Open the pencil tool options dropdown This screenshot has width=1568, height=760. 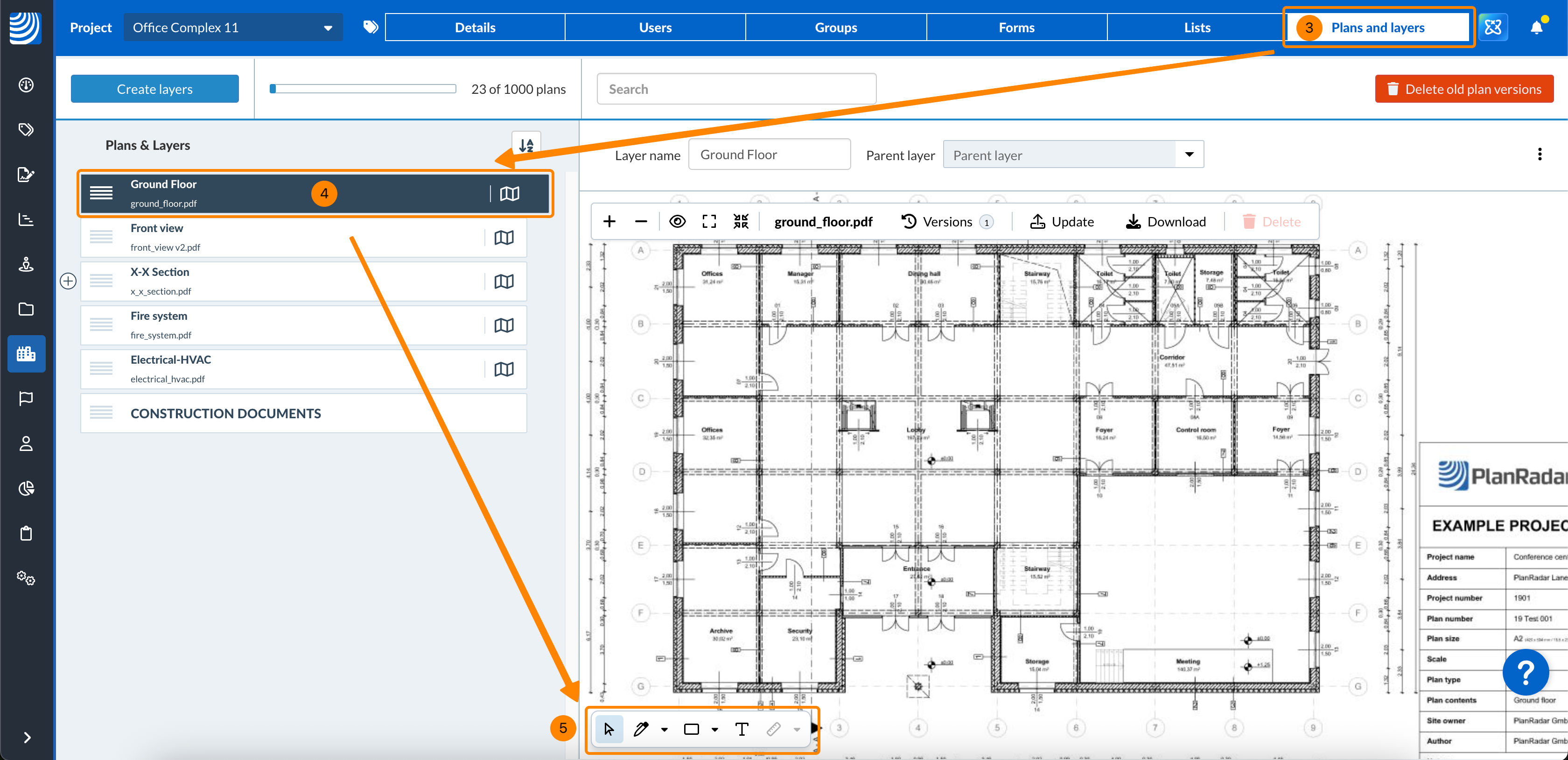665,730
